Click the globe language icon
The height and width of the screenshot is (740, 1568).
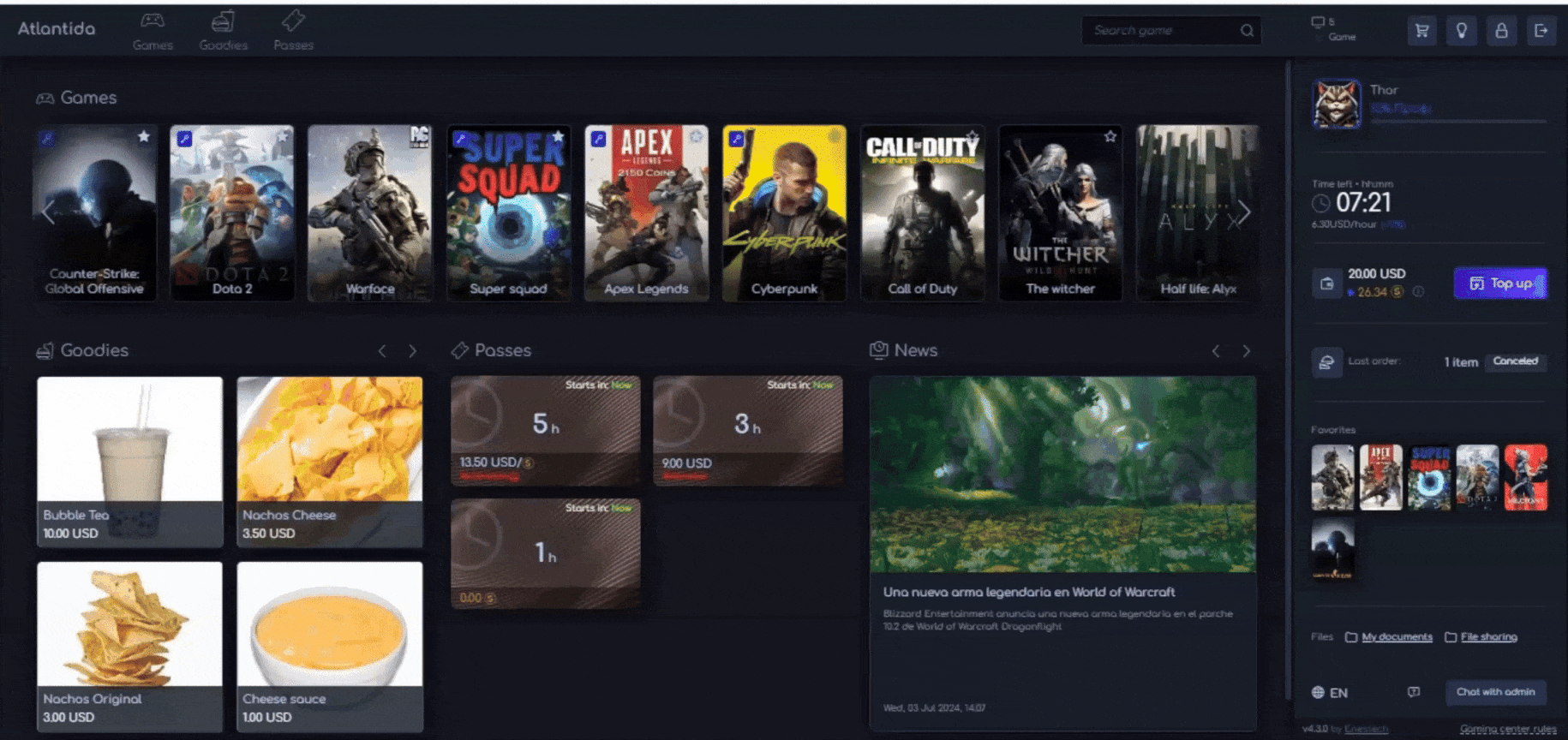(1318, 693)
